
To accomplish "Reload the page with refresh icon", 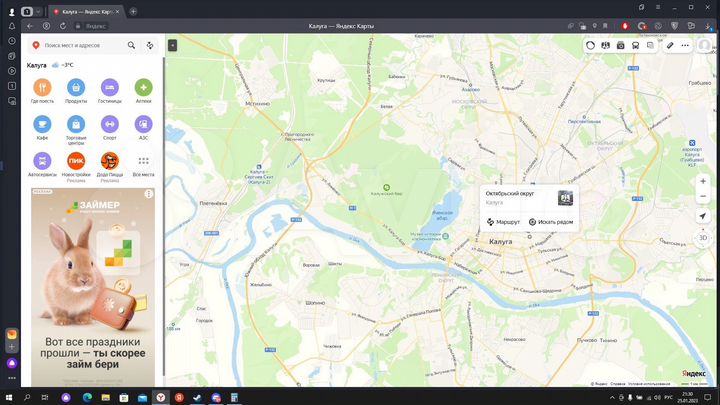I will click(x=63, y=26).
